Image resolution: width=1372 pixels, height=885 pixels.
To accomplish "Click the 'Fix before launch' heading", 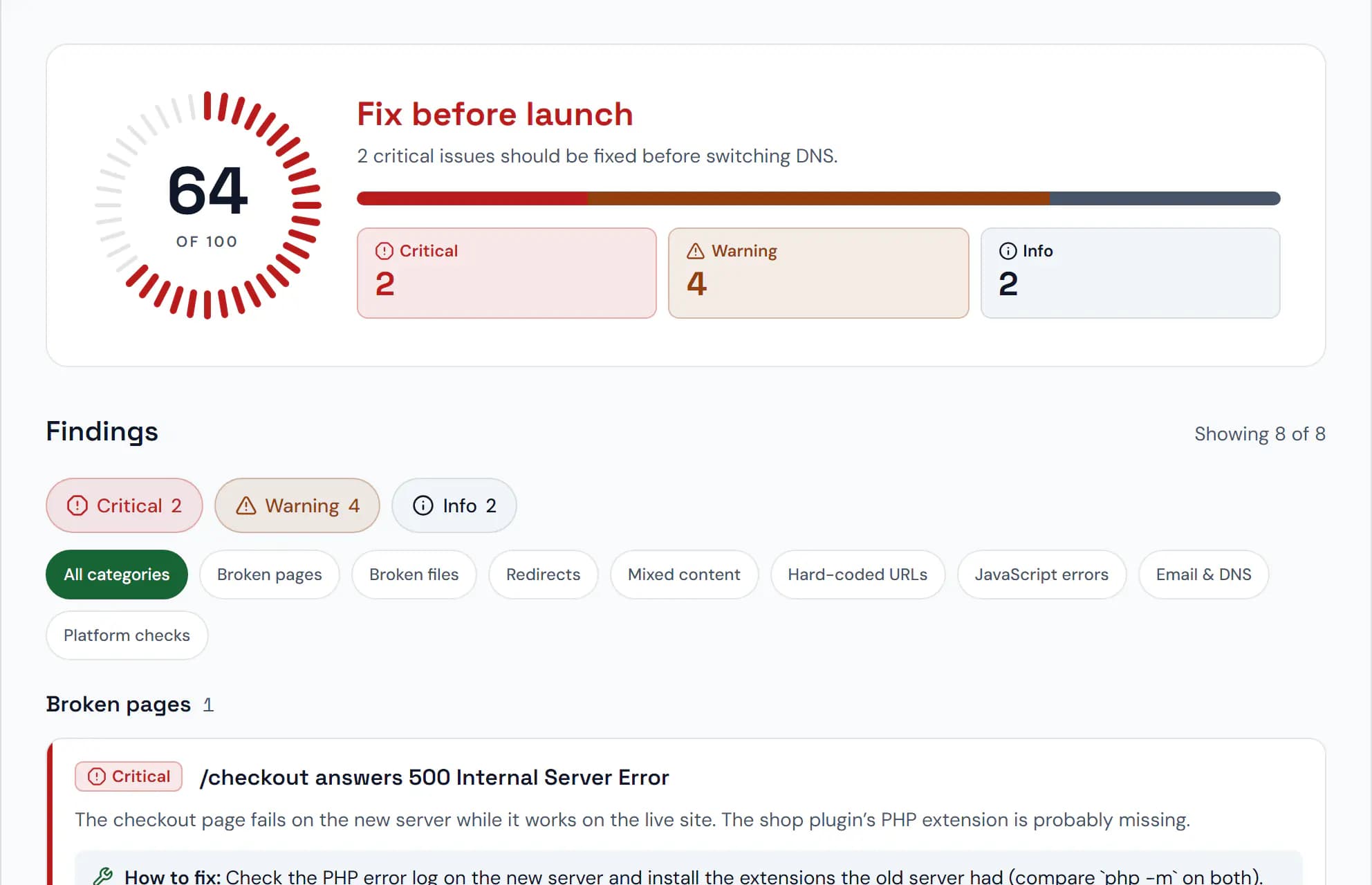I will pyautogui.click(x=495, y=114).
